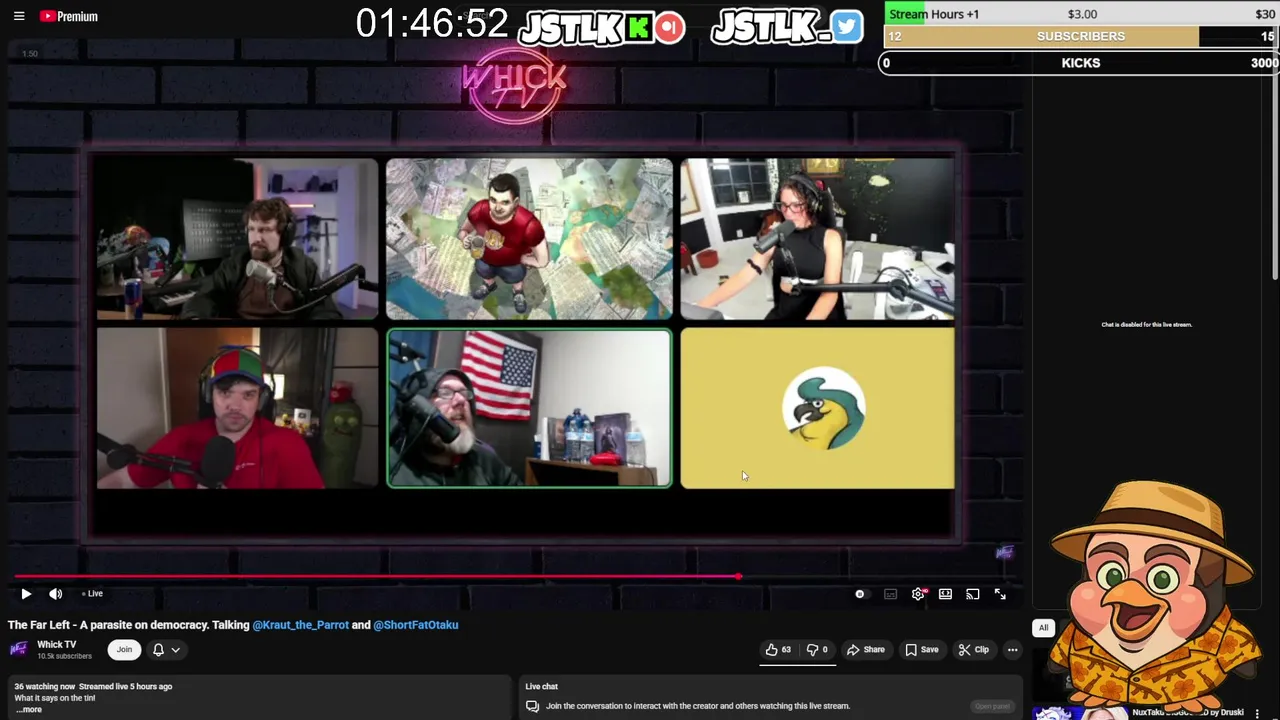Click '36 watching now' description text
This screenshot has width=1280, height=720.
pyautogui.click(x=44, y=686)
